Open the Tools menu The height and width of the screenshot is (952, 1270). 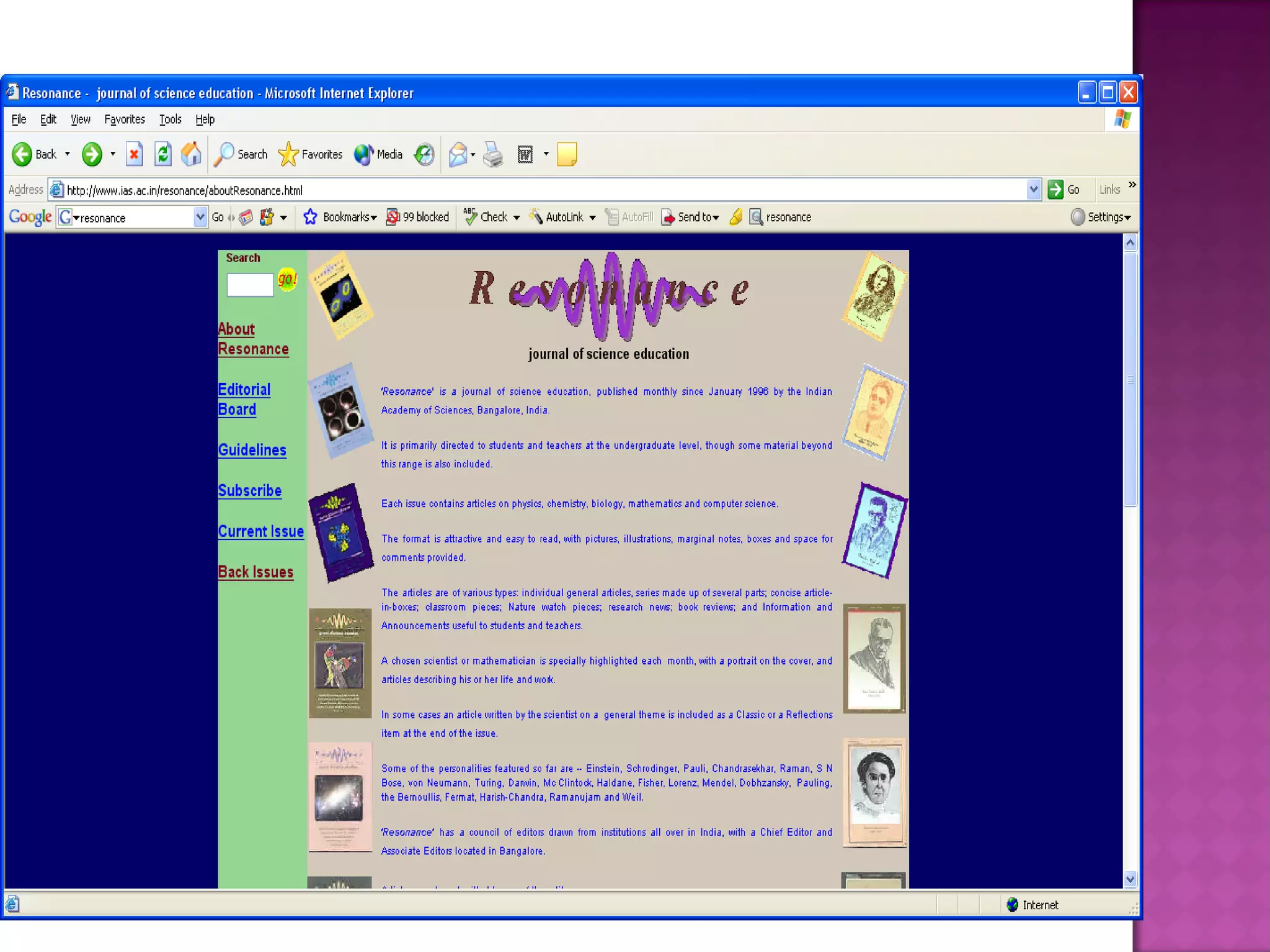[x=170, y=119]
